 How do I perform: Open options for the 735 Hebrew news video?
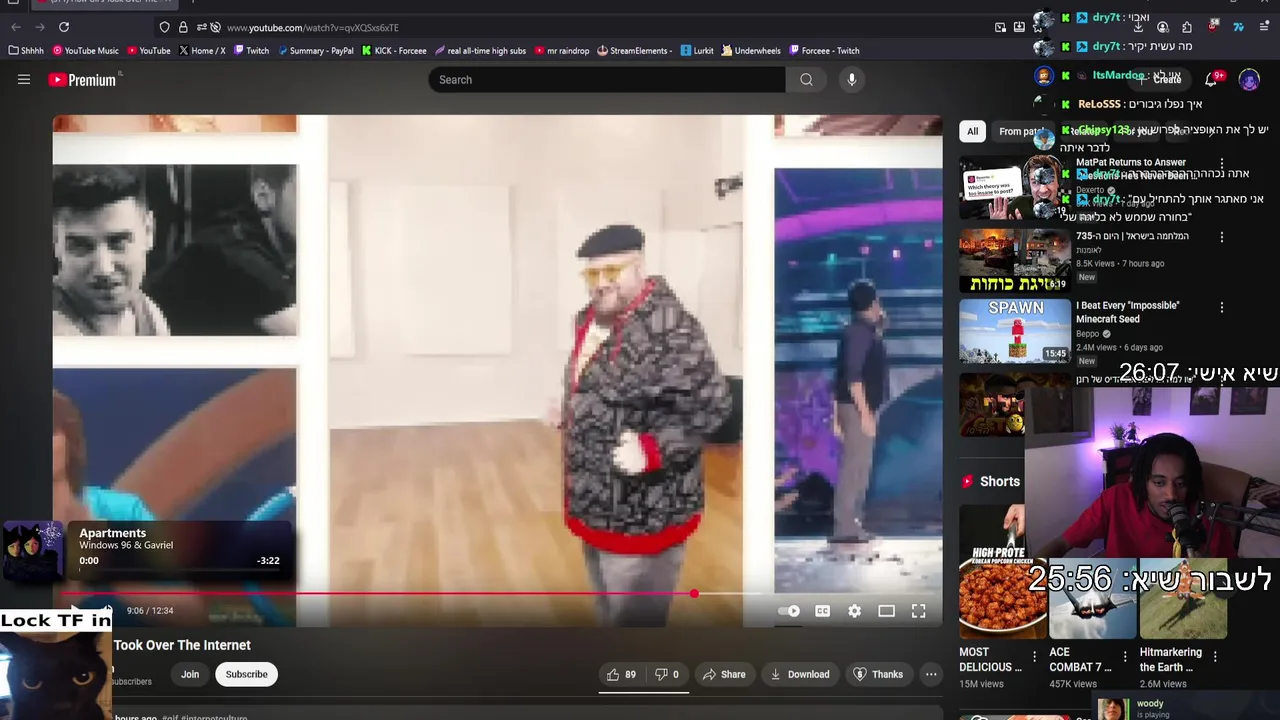point(1221,237)
